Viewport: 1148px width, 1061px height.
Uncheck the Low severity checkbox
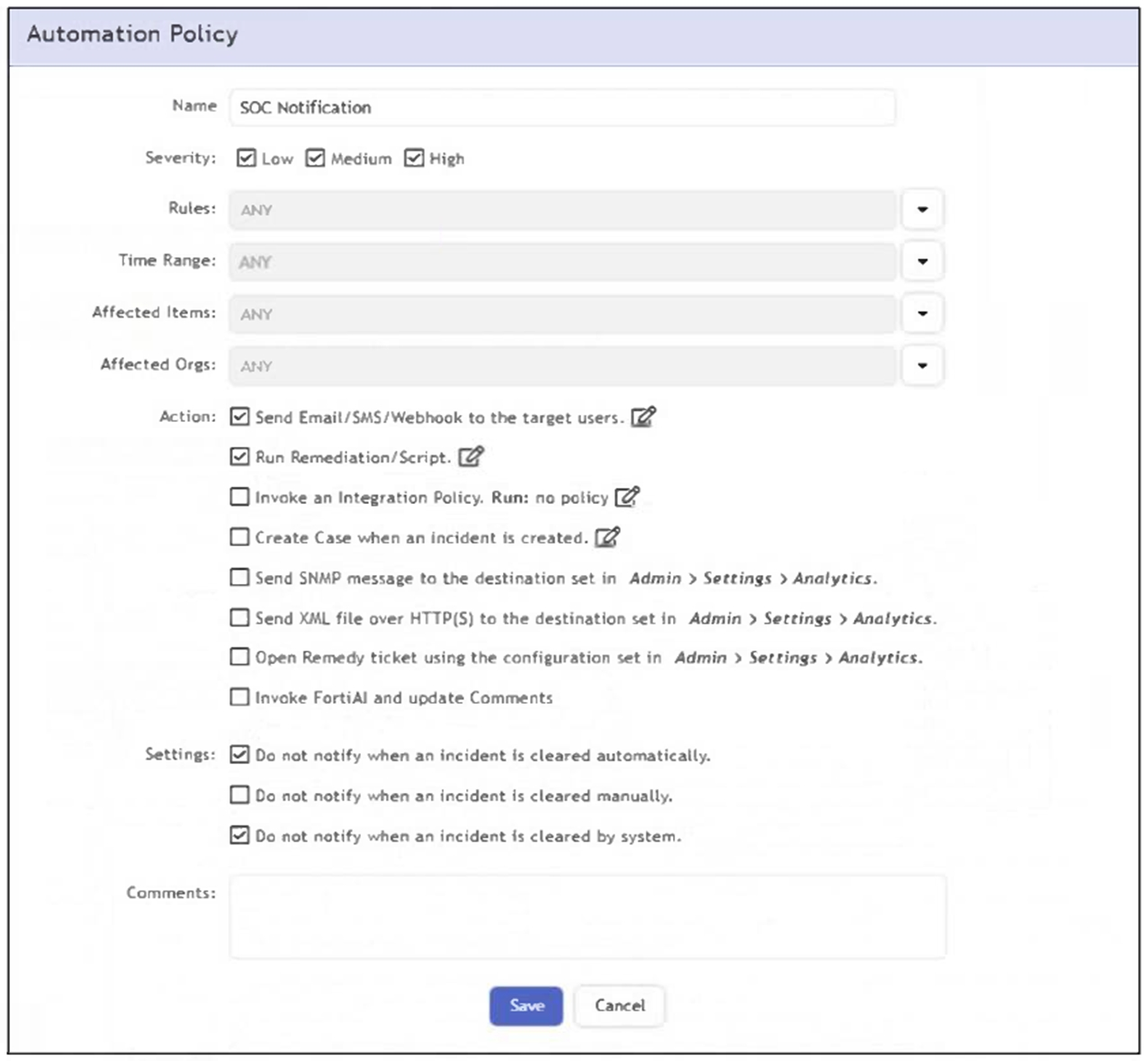tap(247, 158)
